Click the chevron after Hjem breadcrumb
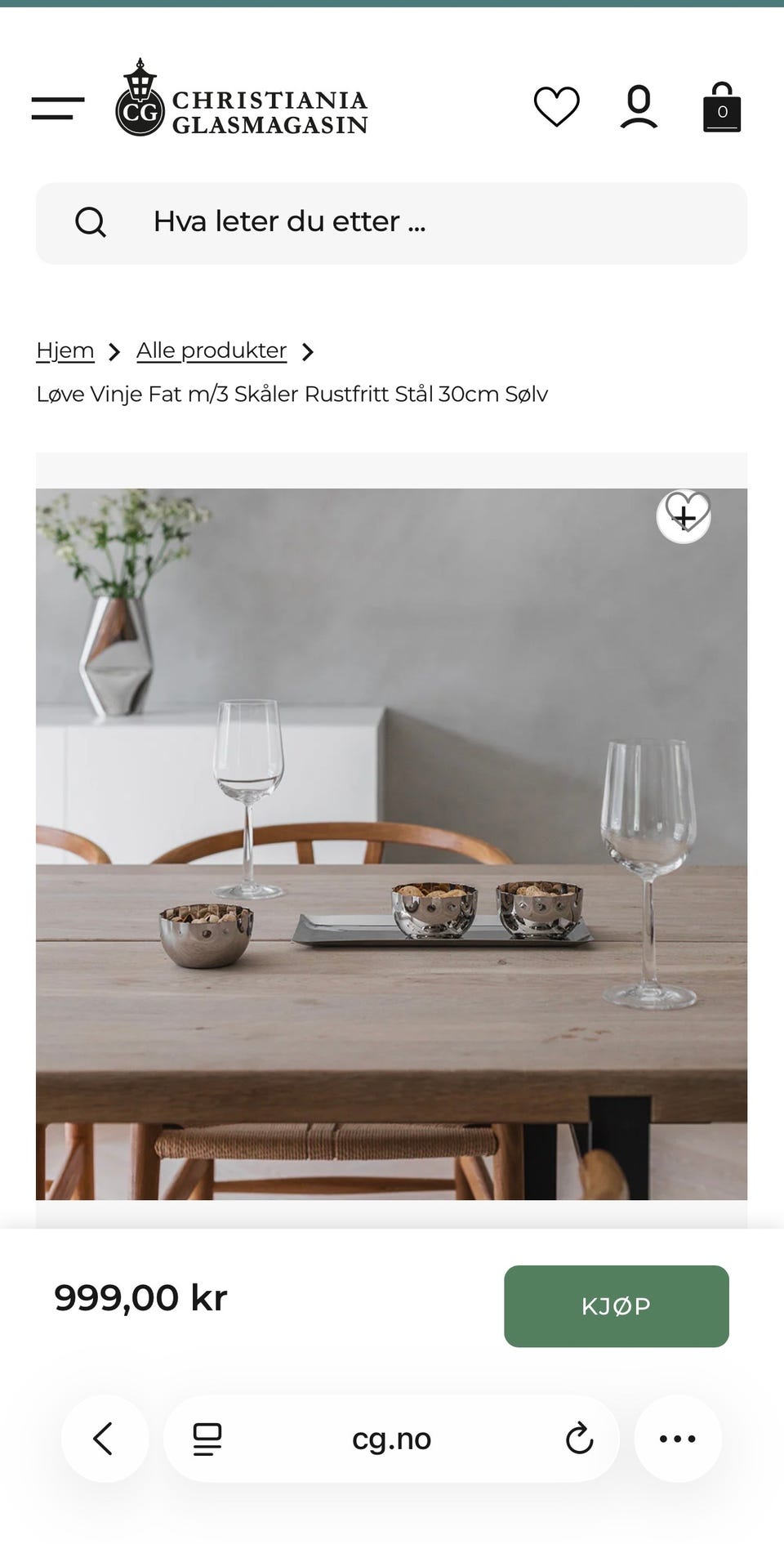This screenshot has height=1544, width=784. 115,352
